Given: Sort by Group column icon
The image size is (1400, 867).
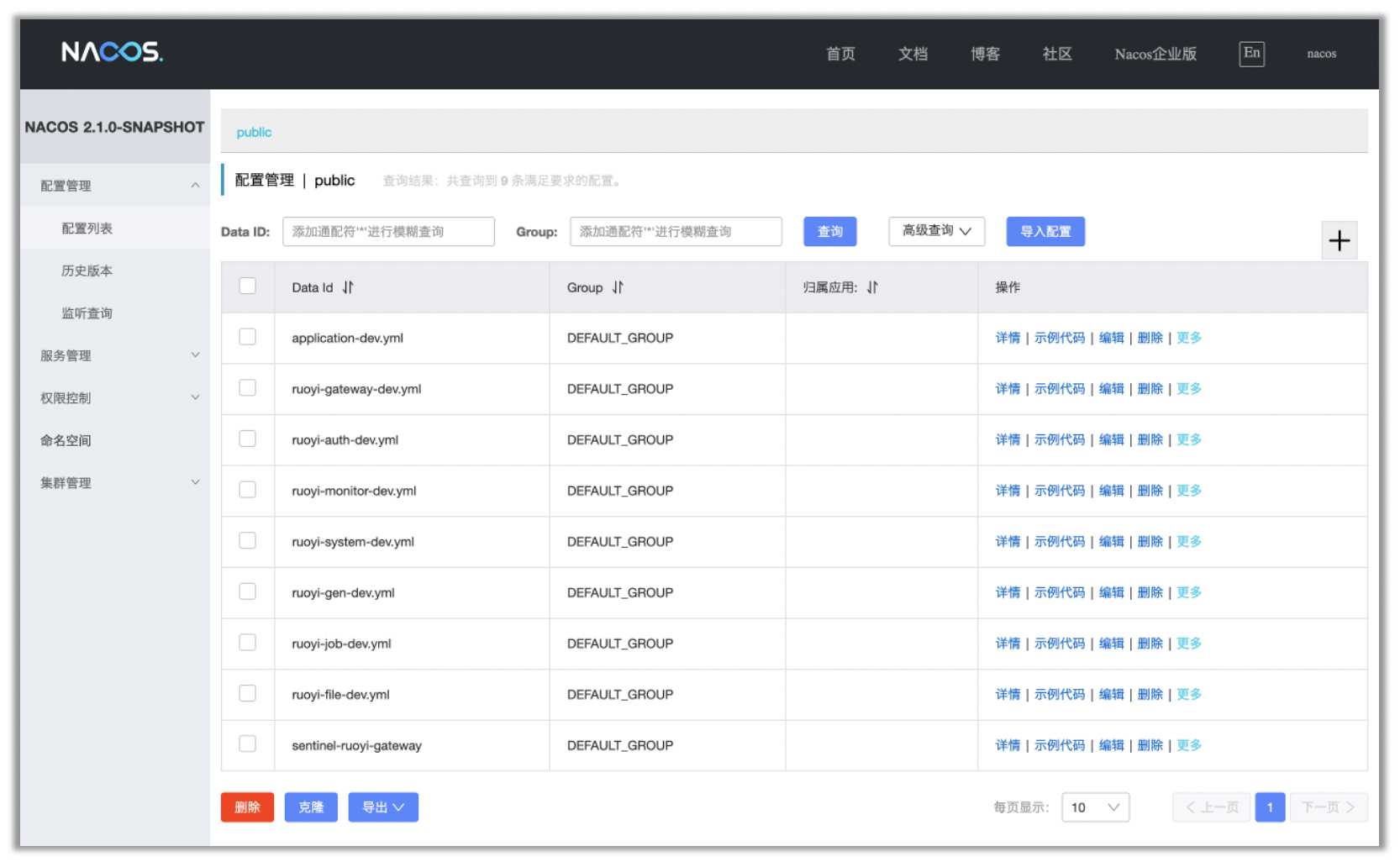Looking at the screenshot, I should (x=618, y=287).
